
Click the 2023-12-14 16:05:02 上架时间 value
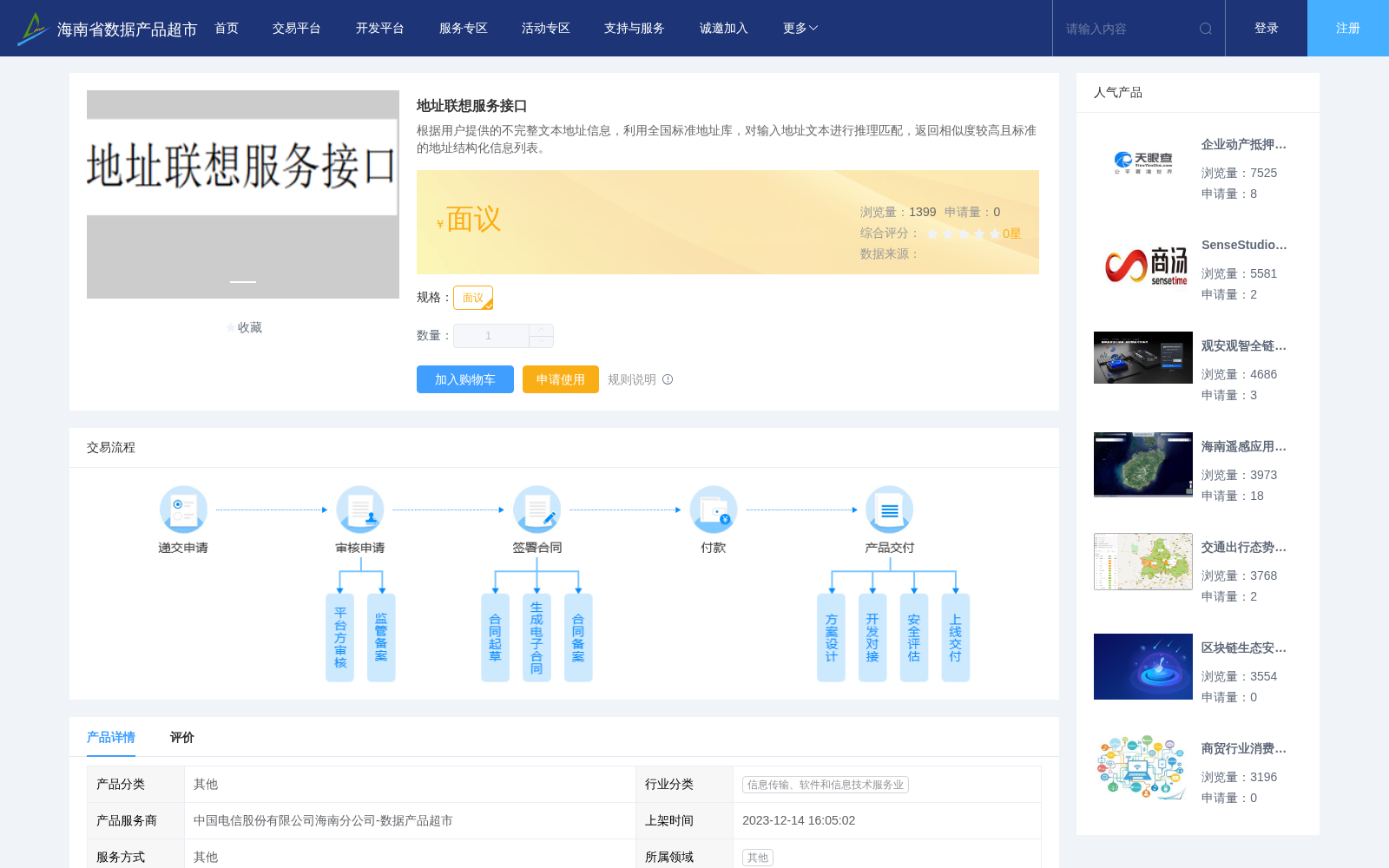point(799,820)
